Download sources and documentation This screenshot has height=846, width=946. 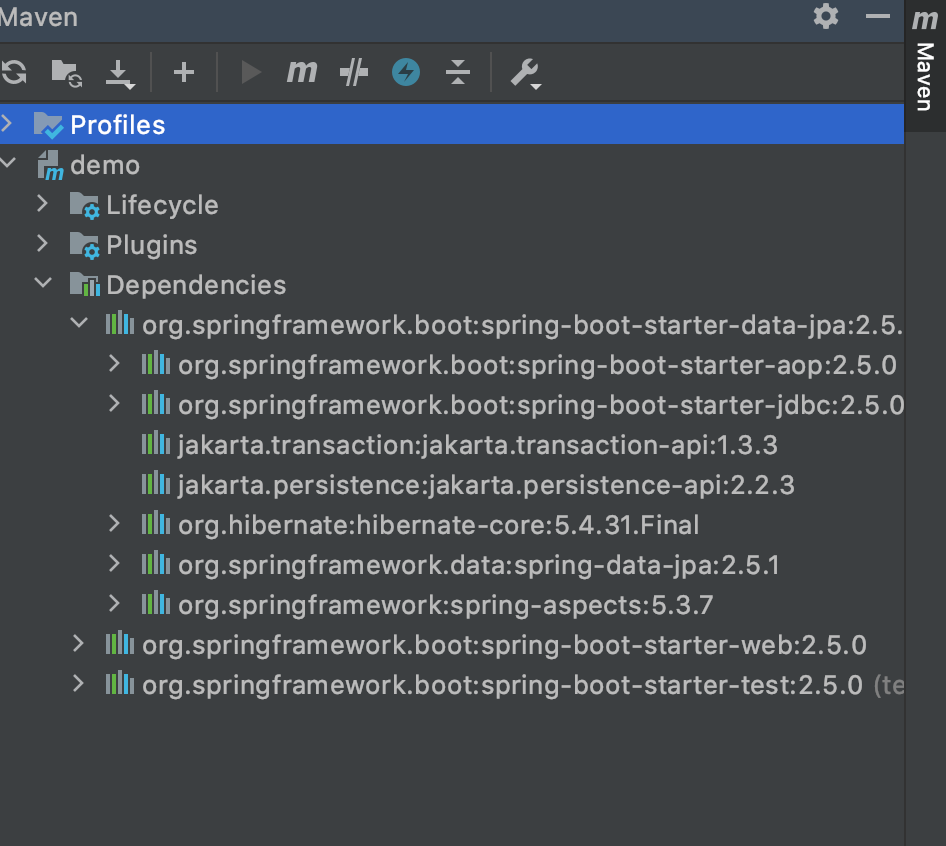click(x=120, y=72)
